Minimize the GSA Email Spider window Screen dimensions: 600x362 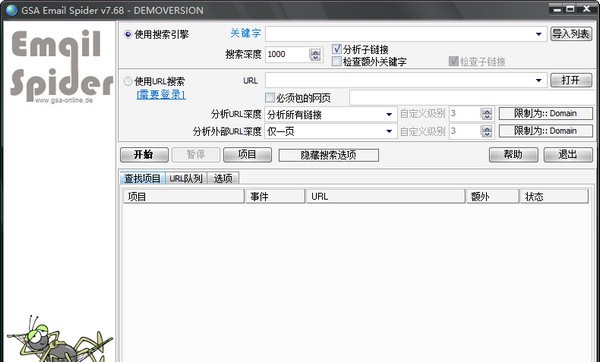click(x=557, y=9)
